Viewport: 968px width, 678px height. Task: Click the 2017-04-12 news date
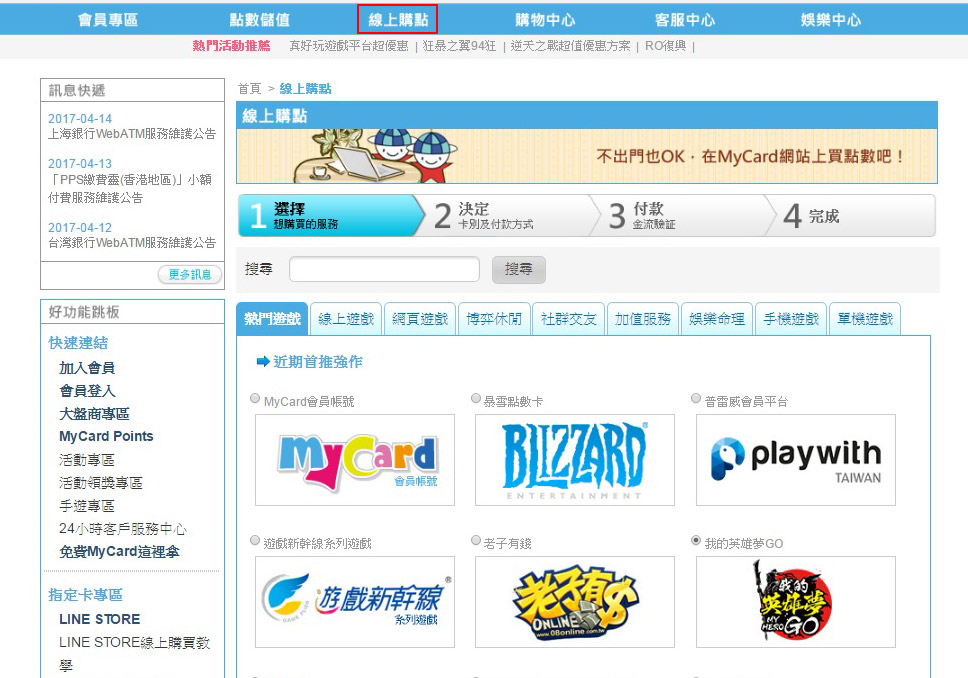80,228
